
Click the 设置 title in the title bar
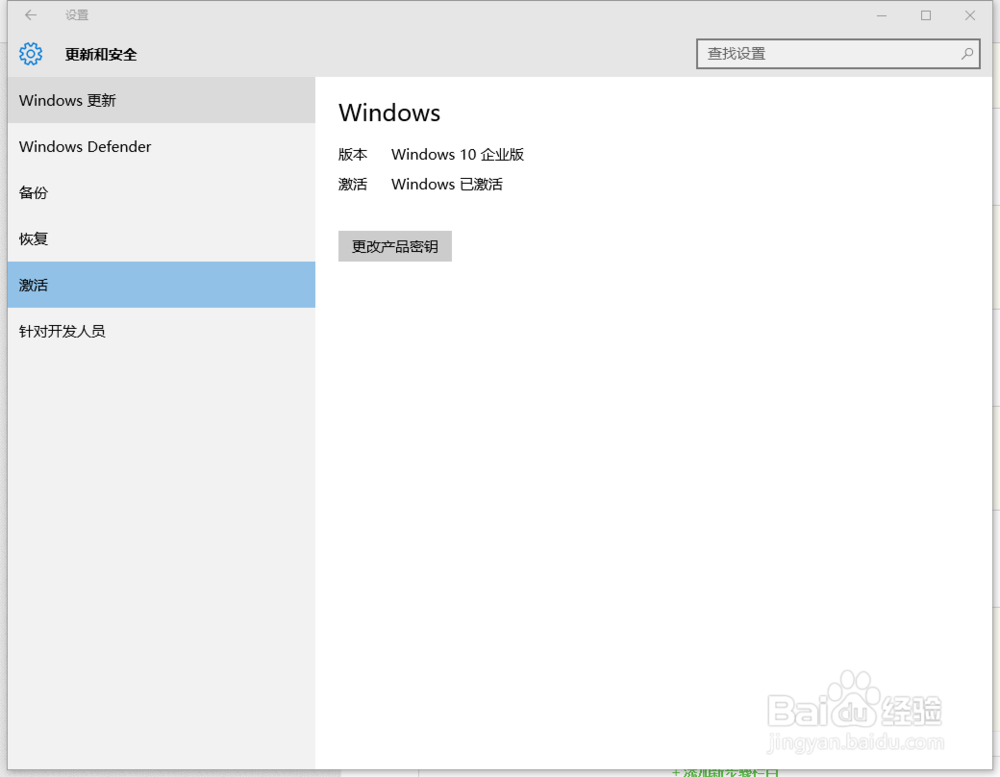tap(77, 15)
